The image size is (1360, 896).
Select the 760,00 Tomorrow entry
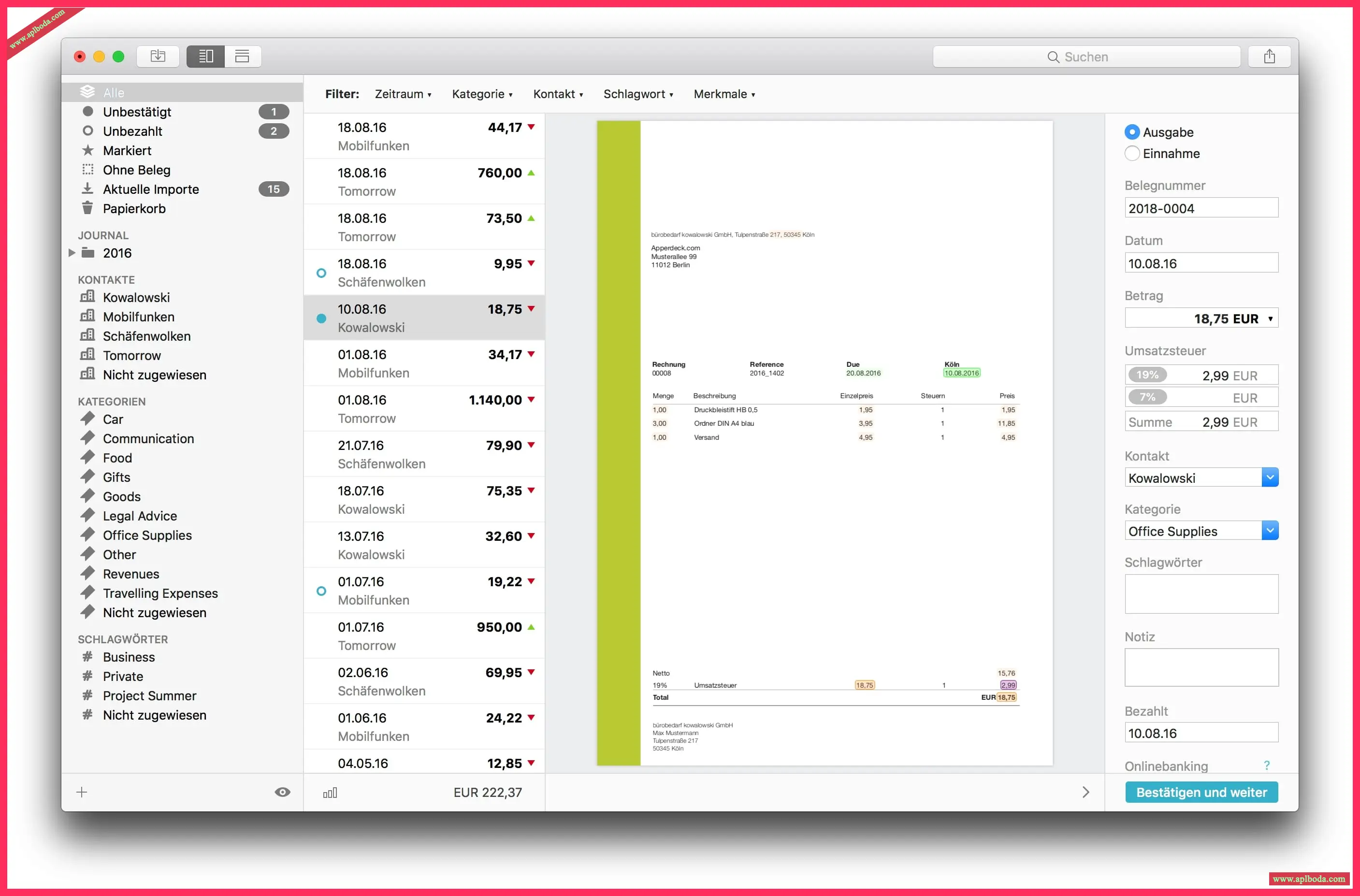[424, 182]
